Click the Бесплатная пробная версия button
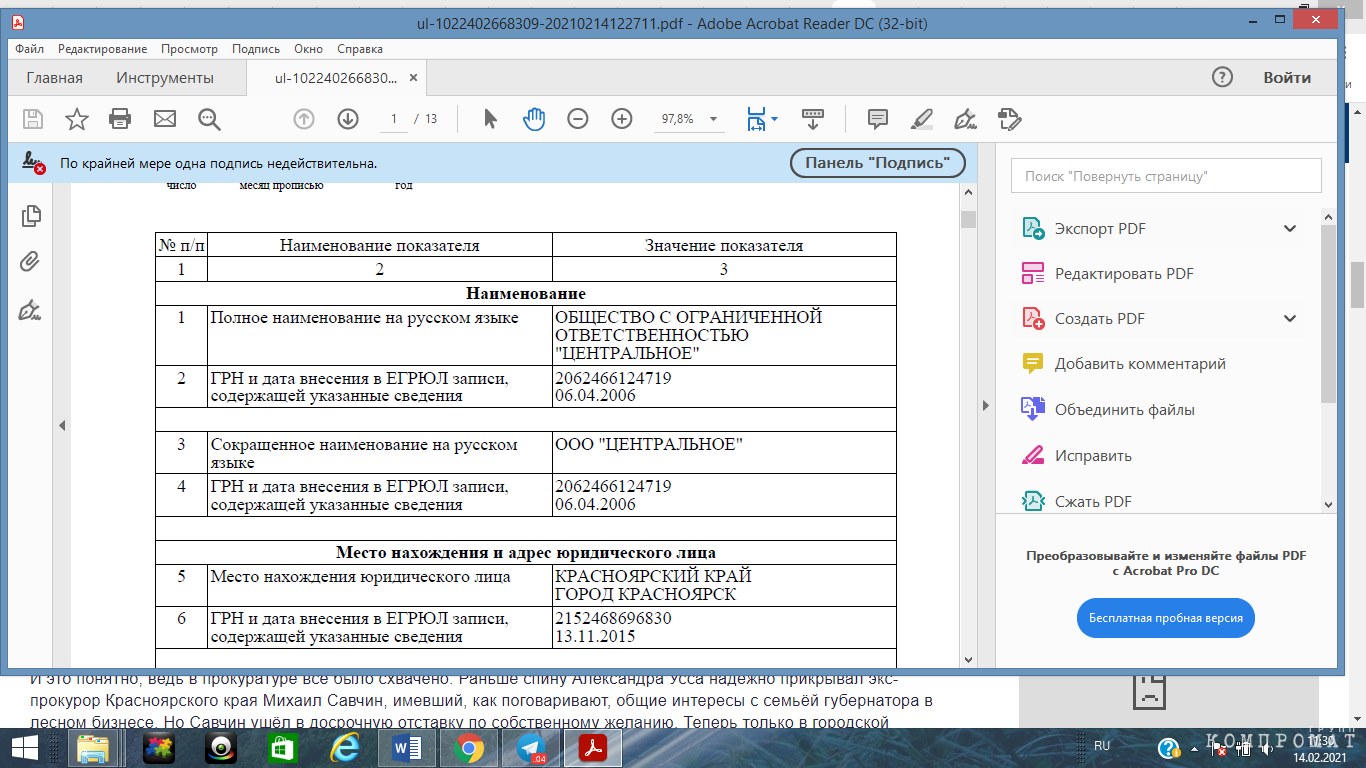The height and width of the screenshot is (768, 1366). tap(1166, 618)
